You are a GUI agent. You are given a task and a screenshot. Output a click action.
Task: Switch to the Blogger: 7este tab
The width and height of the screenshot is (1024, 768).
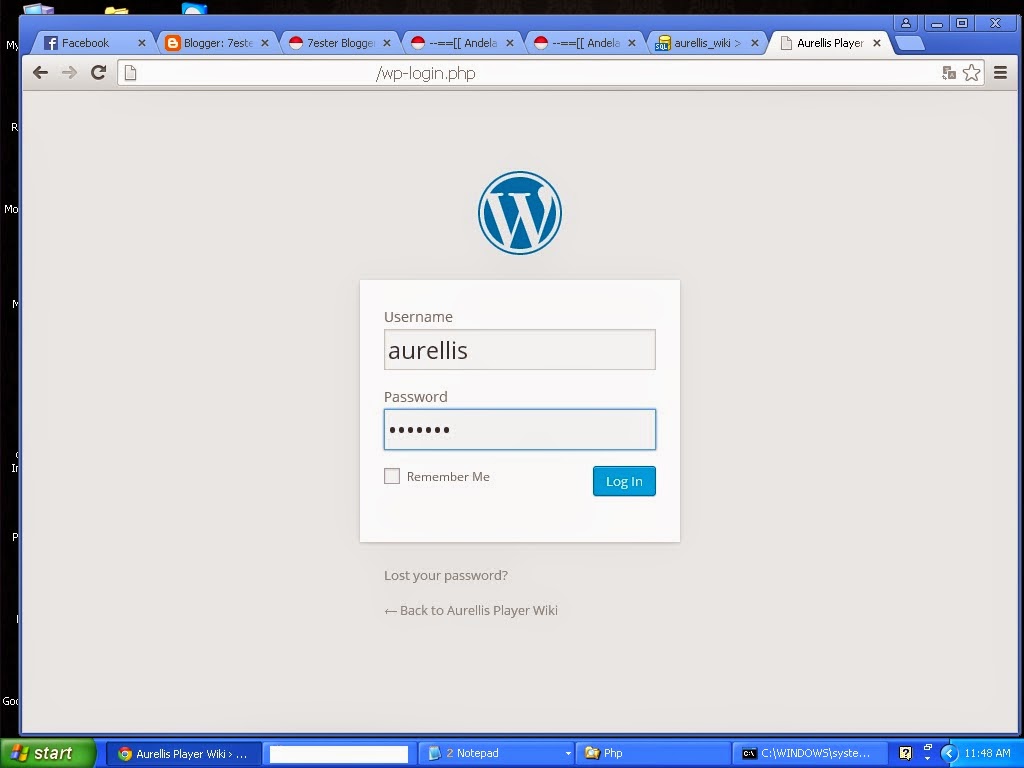[x=216, y=43]
